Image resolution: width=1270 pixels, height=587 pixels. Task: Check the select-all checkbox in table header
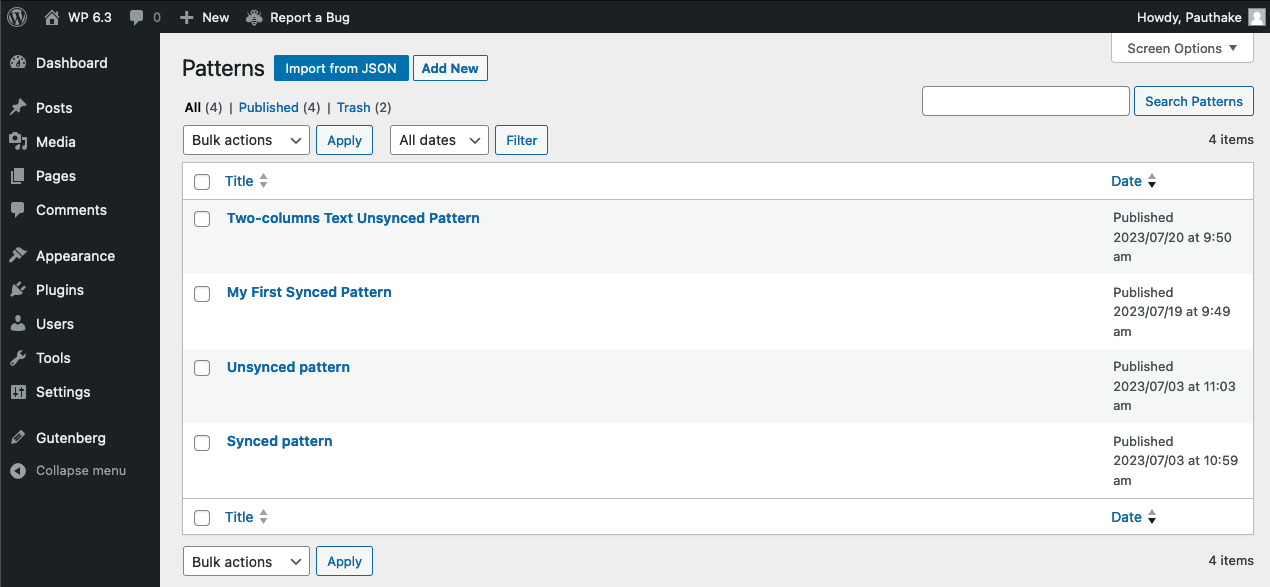click(x=202, y=182)
